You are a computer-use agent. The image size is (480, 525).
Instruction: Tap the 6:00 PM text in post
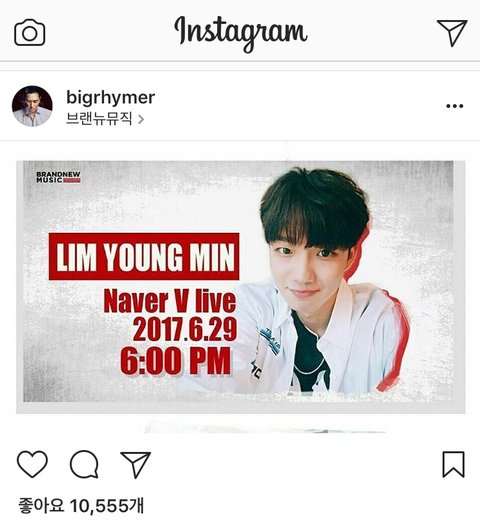pyautogui.click(x=176, y=361)
